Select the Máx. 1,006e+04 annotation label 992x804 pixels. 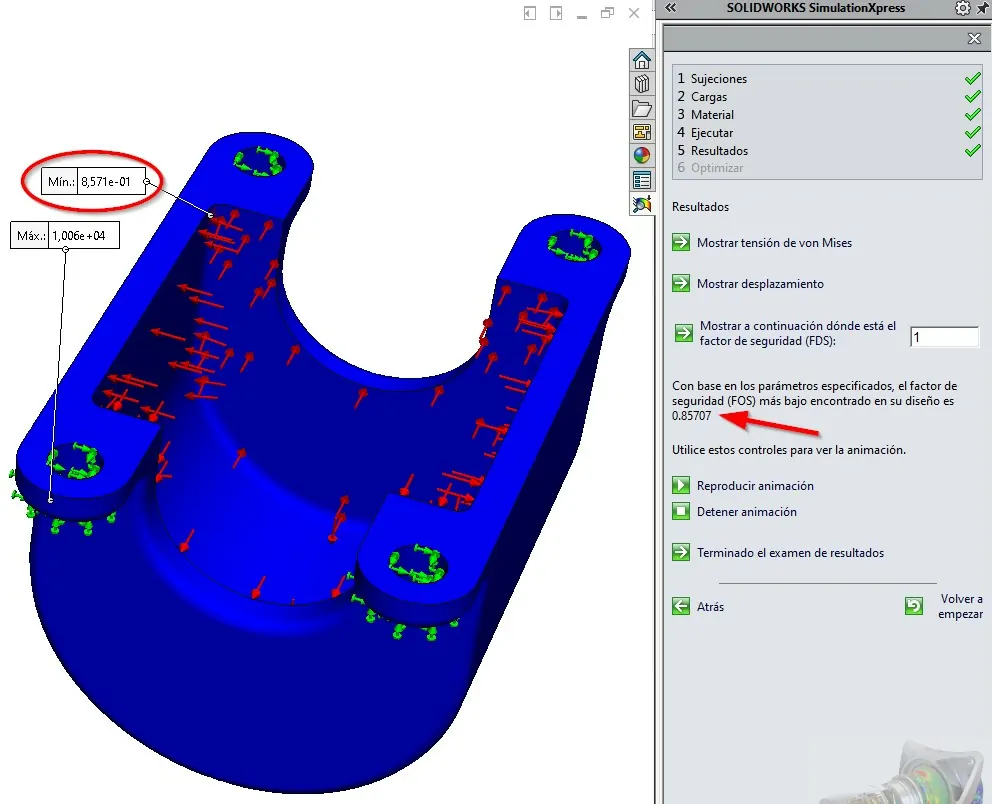pos(65,235)
